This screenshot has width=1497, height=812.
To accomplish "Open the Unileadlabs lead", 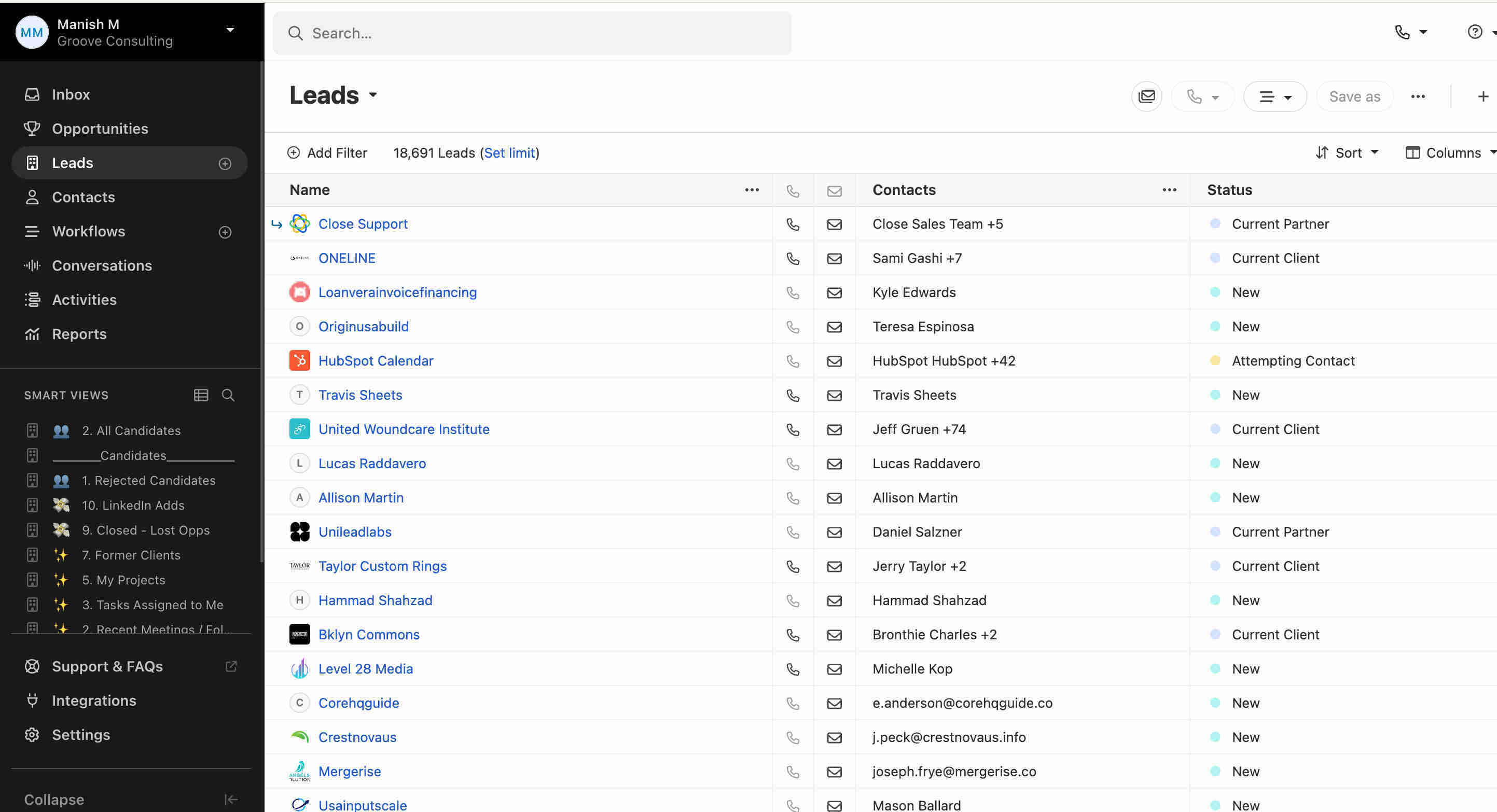I will (x=354, y=531).
